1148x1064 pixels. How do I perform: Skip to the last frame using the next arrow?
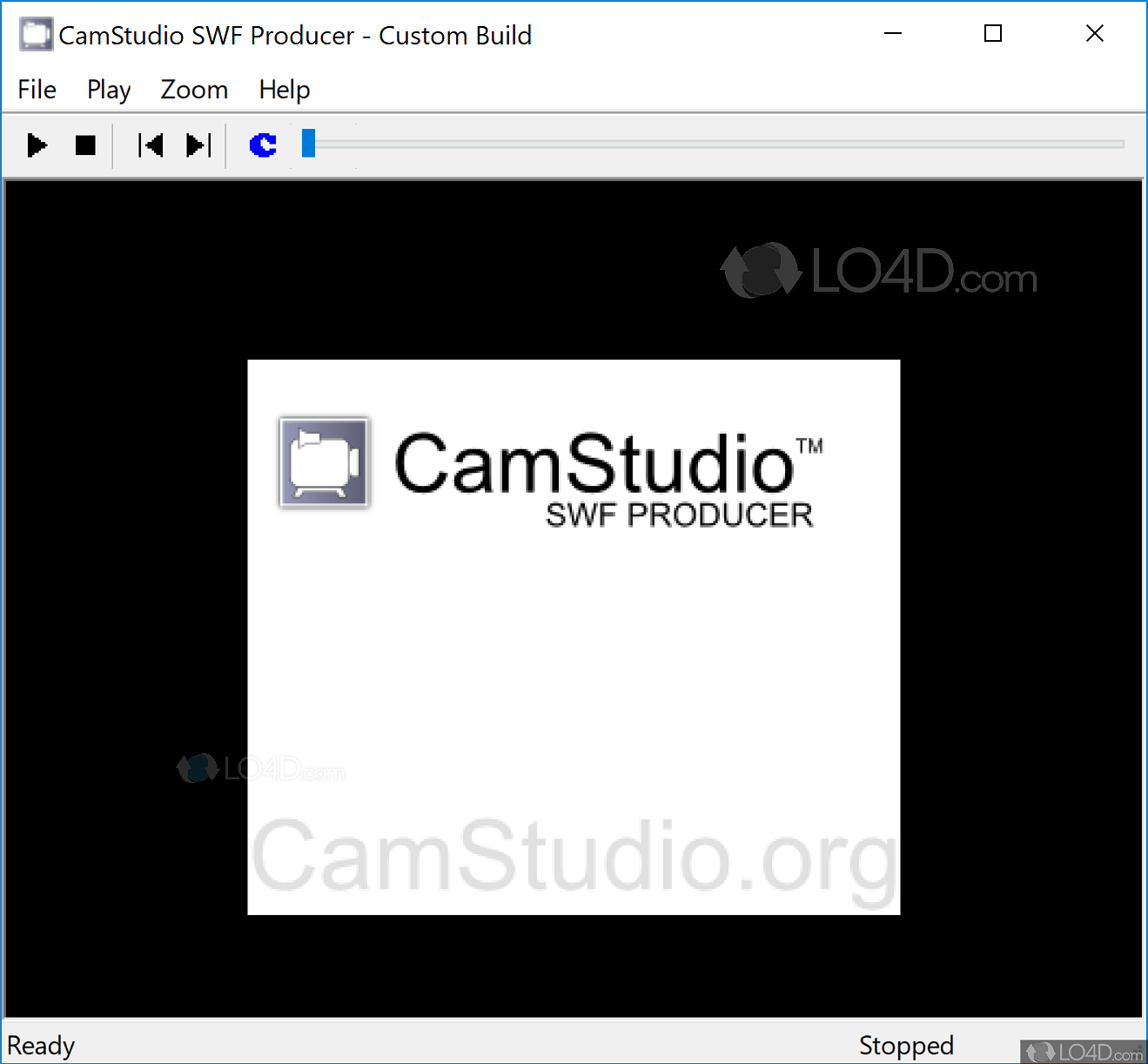(x=198, y=145)
